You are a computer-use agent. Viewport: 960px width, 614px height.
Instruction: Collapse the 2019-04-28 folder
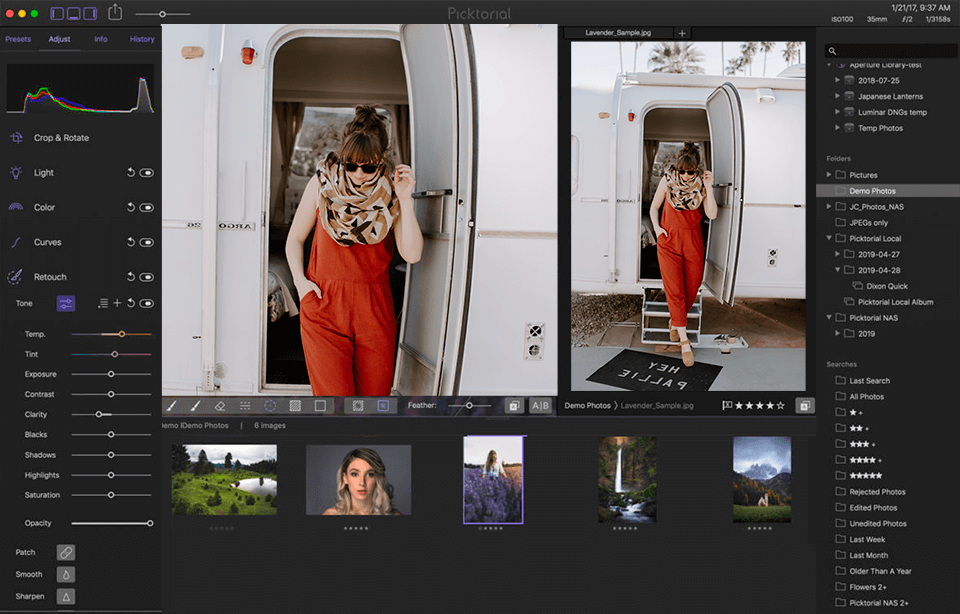point(838,270)
